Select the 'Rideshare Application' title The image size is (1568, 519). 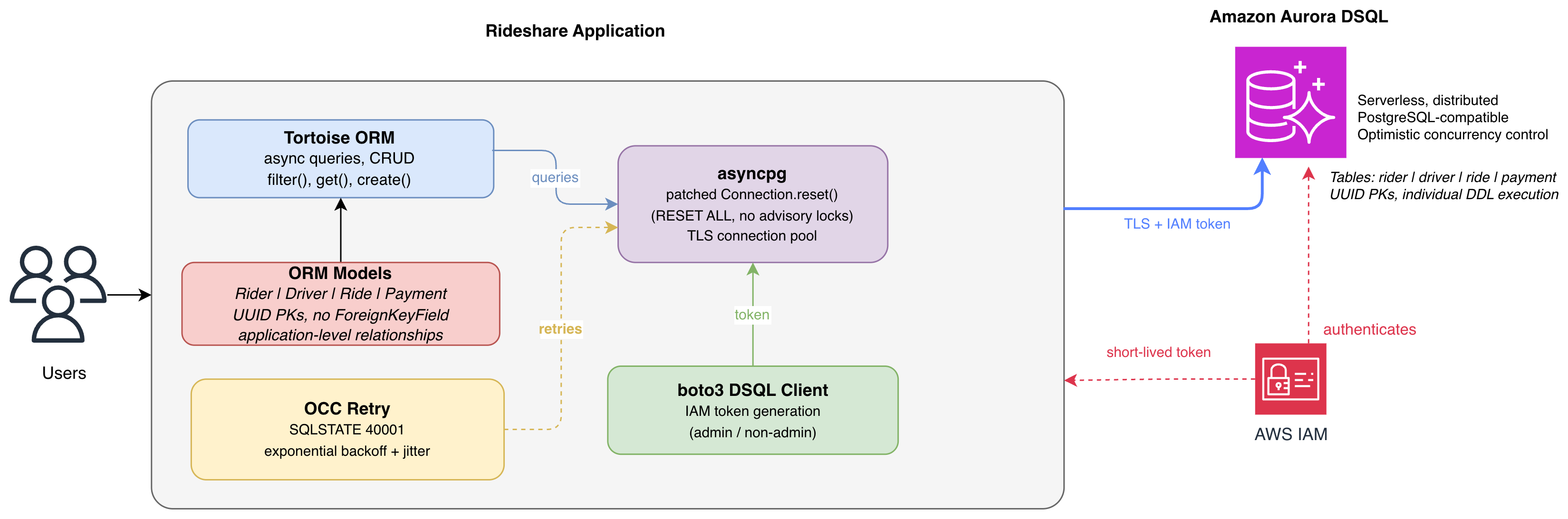(575, 31)
